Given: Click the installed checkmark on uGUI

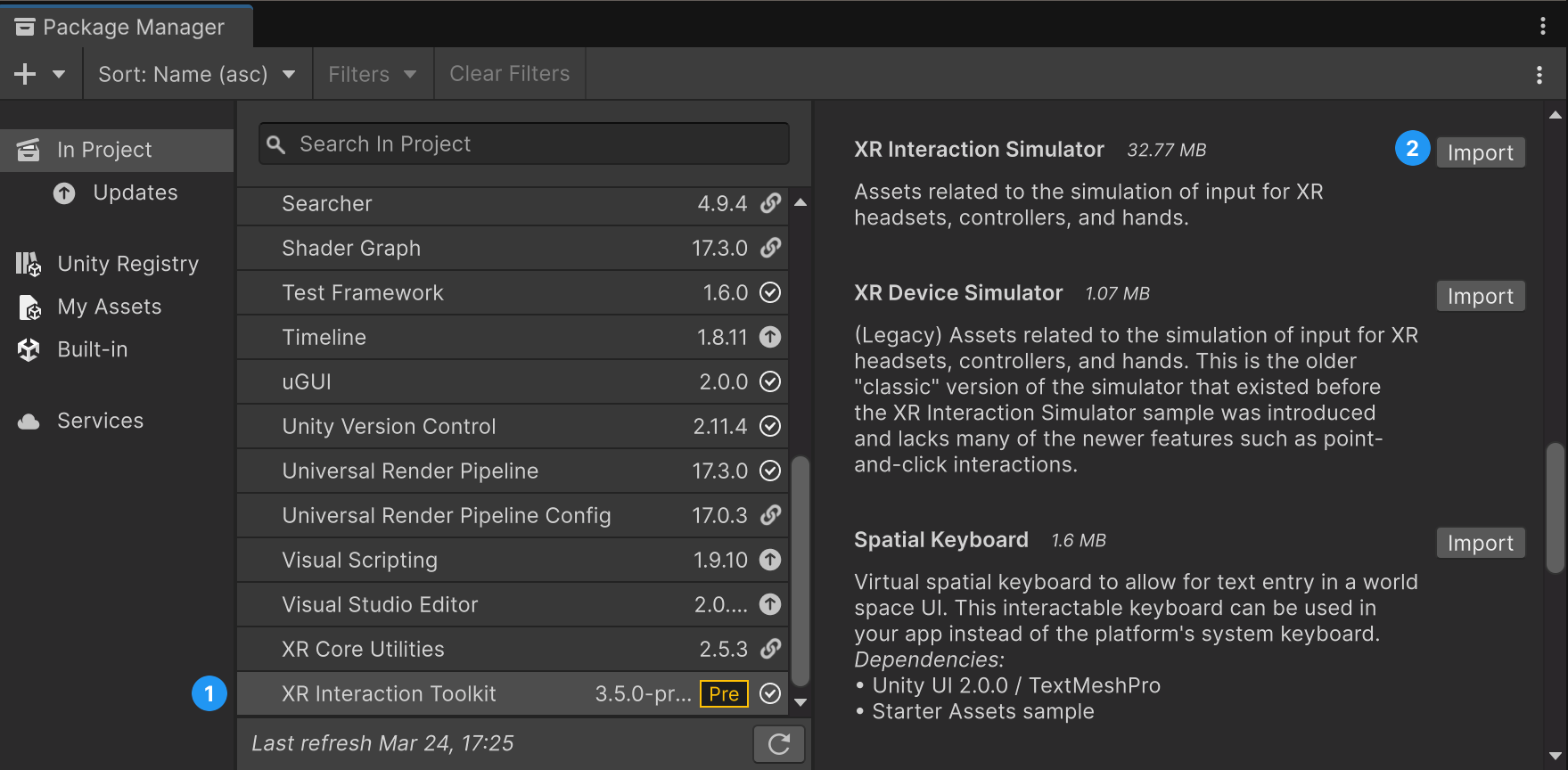Looking at the screenshot, I should (770, 381).
